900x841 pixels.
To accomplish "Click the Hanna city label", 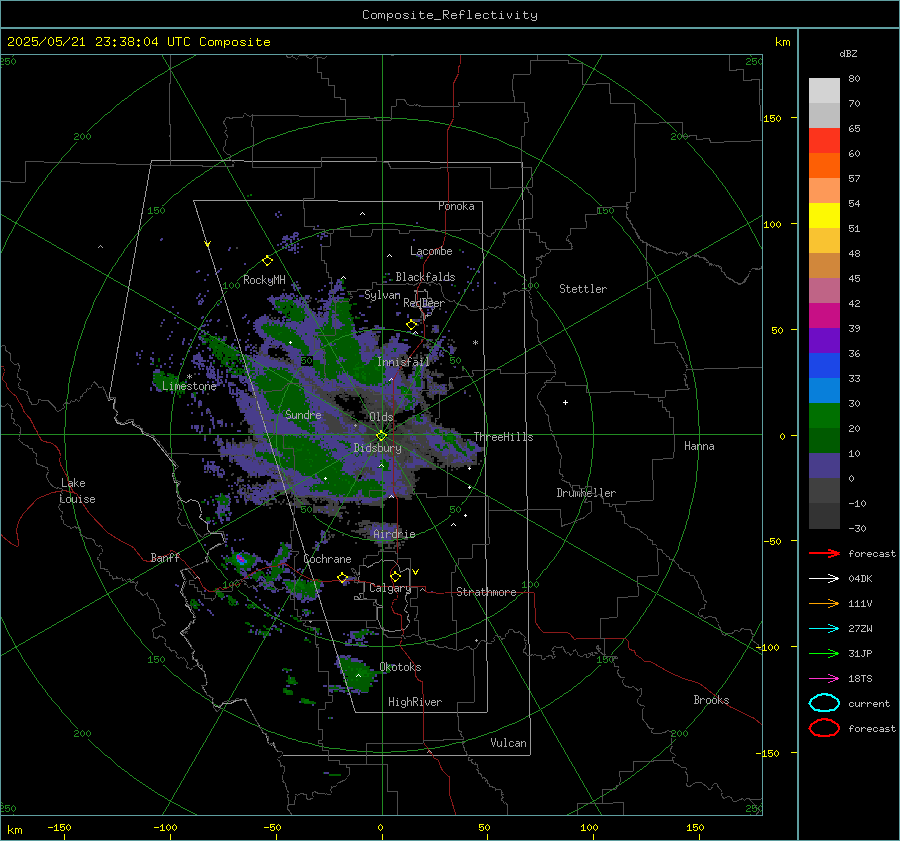I will click(x=699, y=446).
